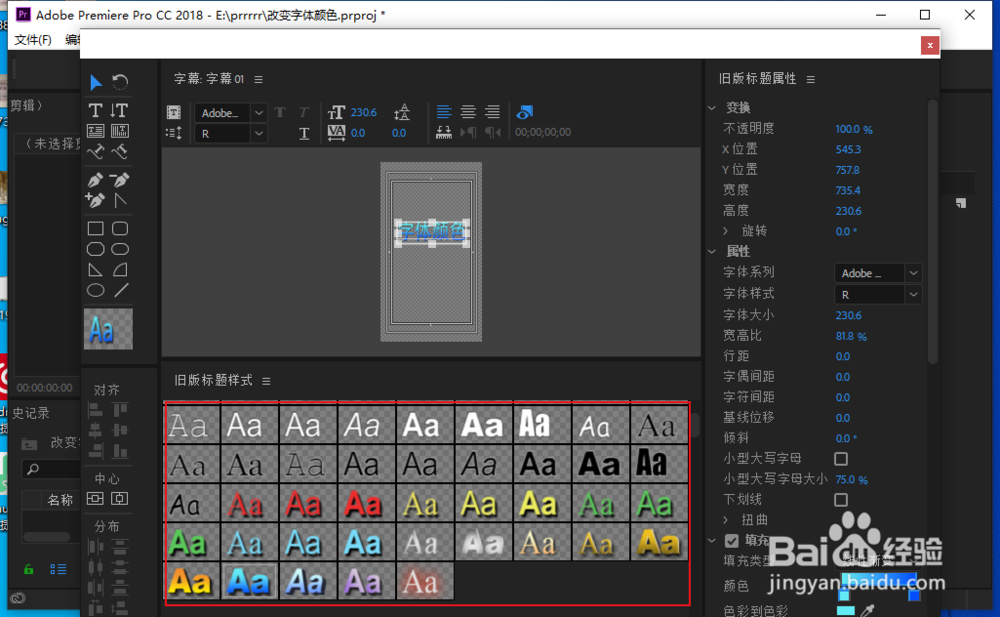Select the Vertical Path Type tool
The width and height of the screenshot is (1000, 617).
119,152
